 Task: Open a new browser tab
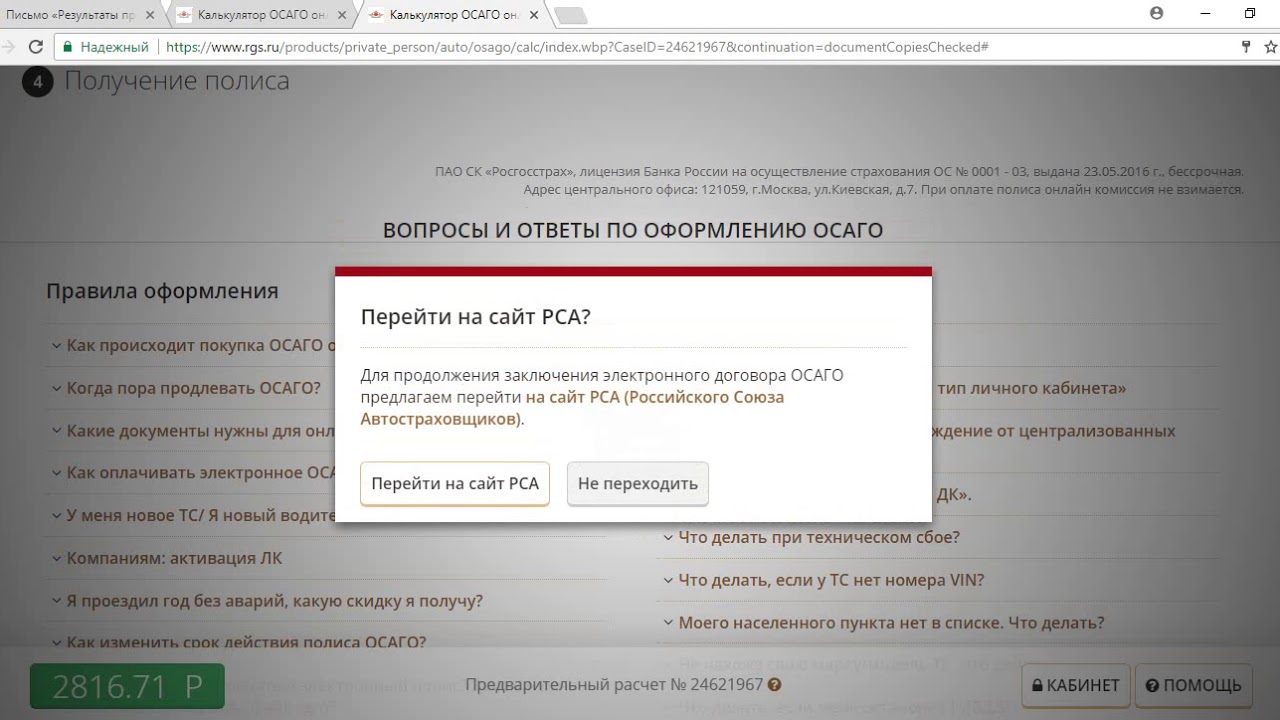570,15
